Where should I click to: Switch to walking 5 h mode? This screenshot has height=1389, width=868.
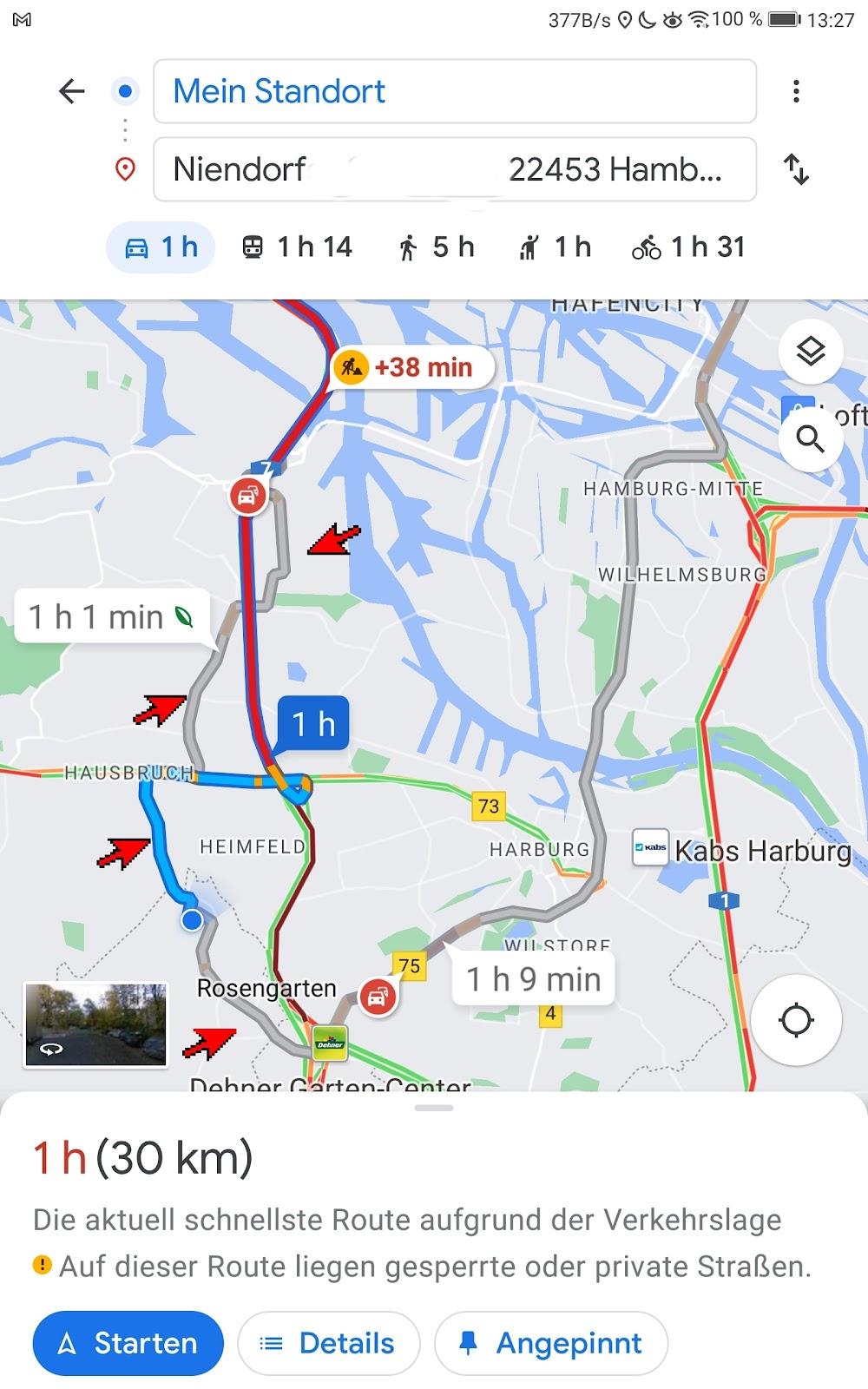coord(437,247)
